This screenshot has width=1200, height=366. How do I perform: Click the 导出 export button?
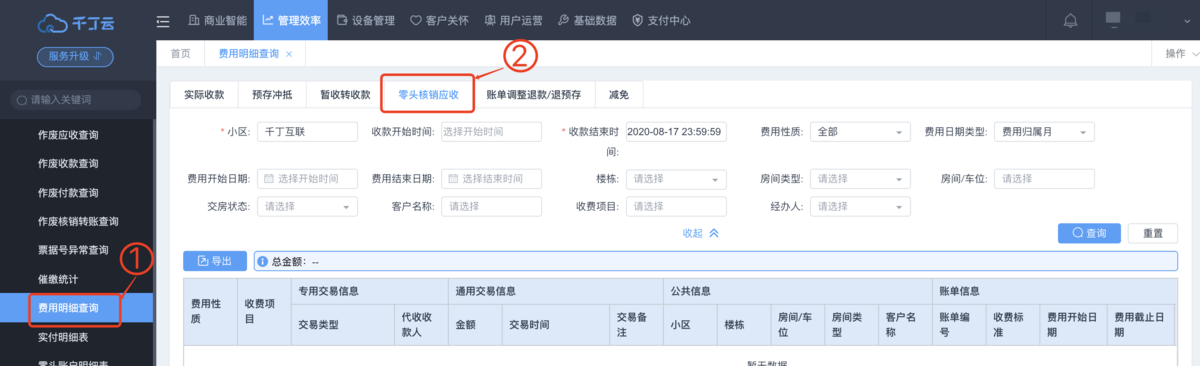215,261
